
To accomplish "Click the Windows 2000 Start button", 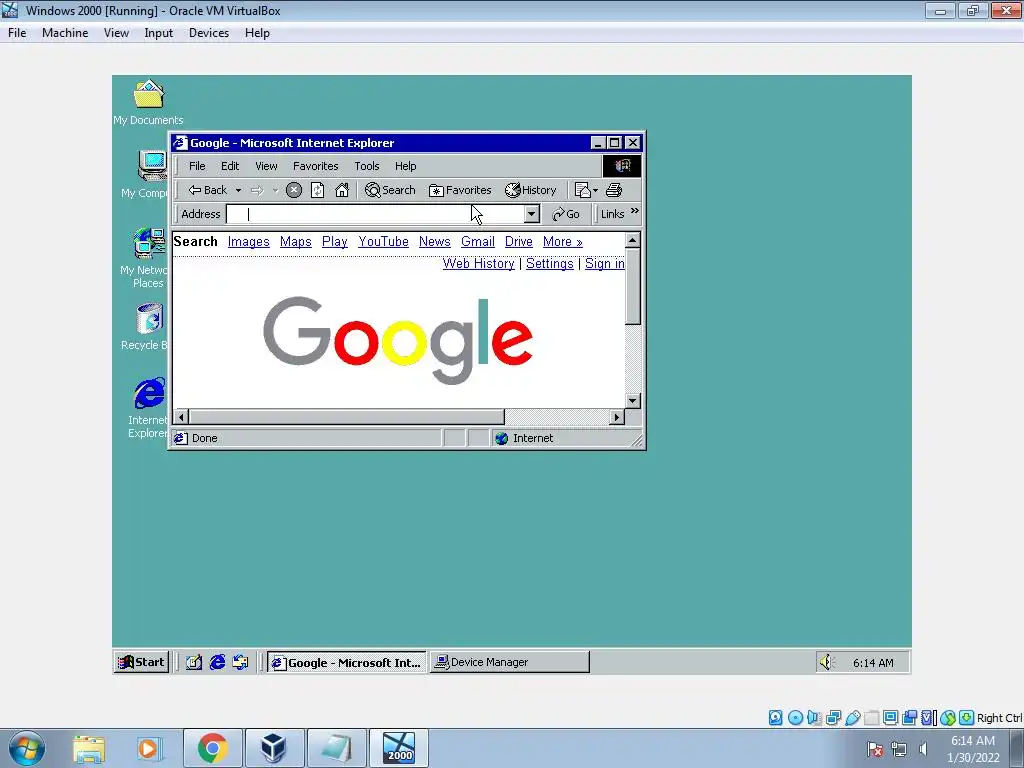I will pos(142,662).
